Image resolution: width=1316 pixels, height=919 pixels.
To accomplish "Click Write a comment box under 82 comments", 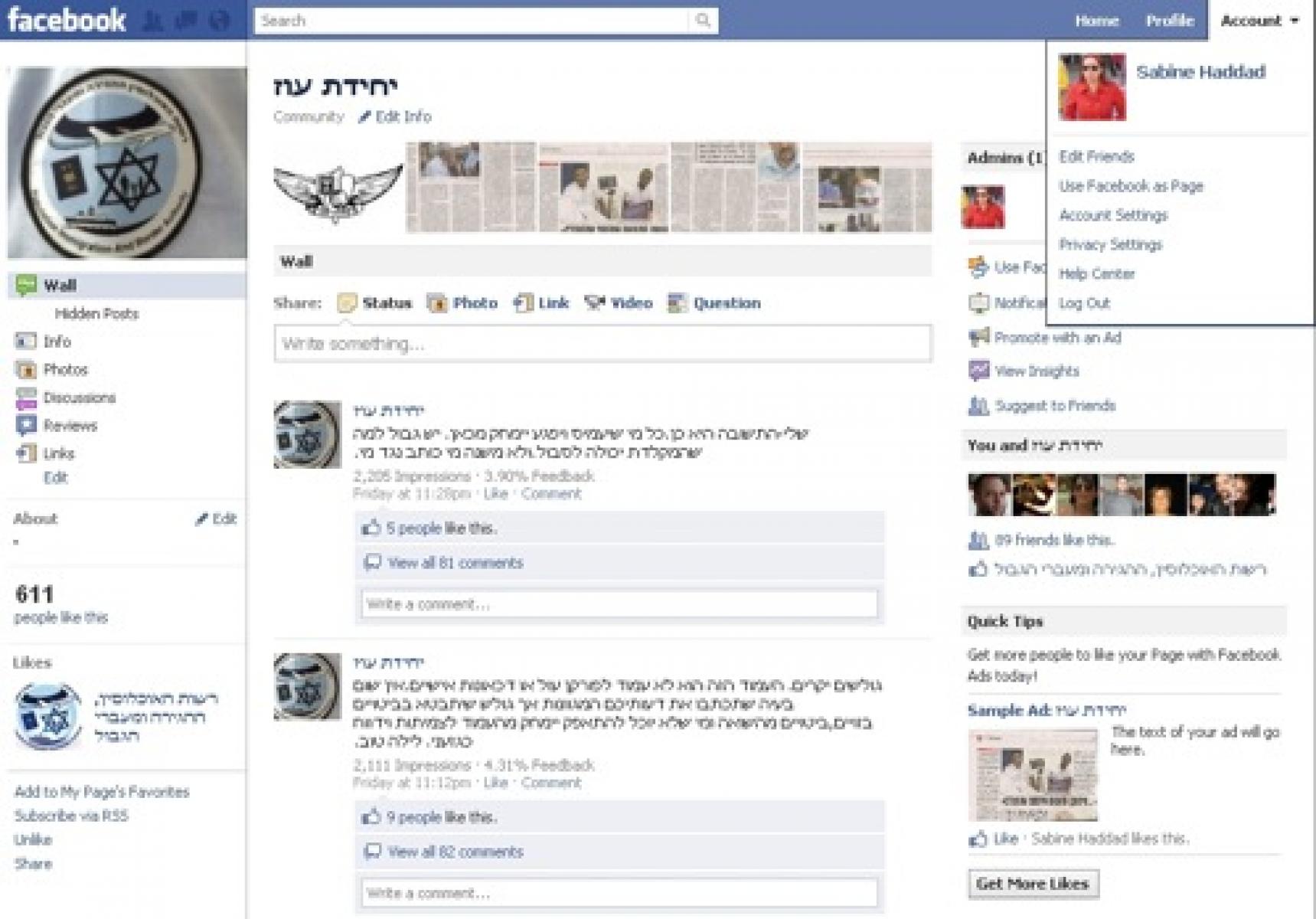I will (619, 893).
